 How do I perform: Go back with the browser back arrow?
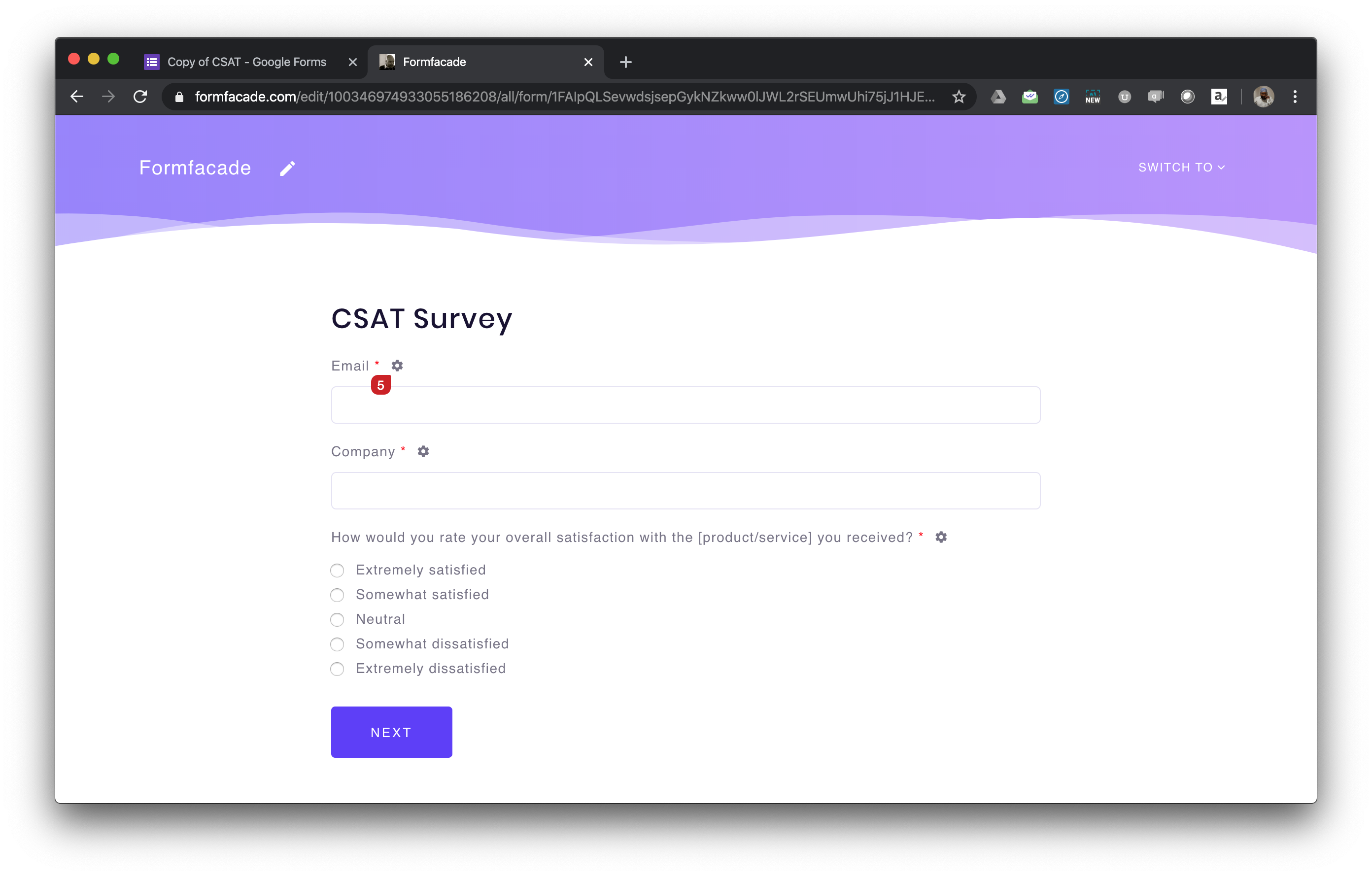[x=77, y=97]
